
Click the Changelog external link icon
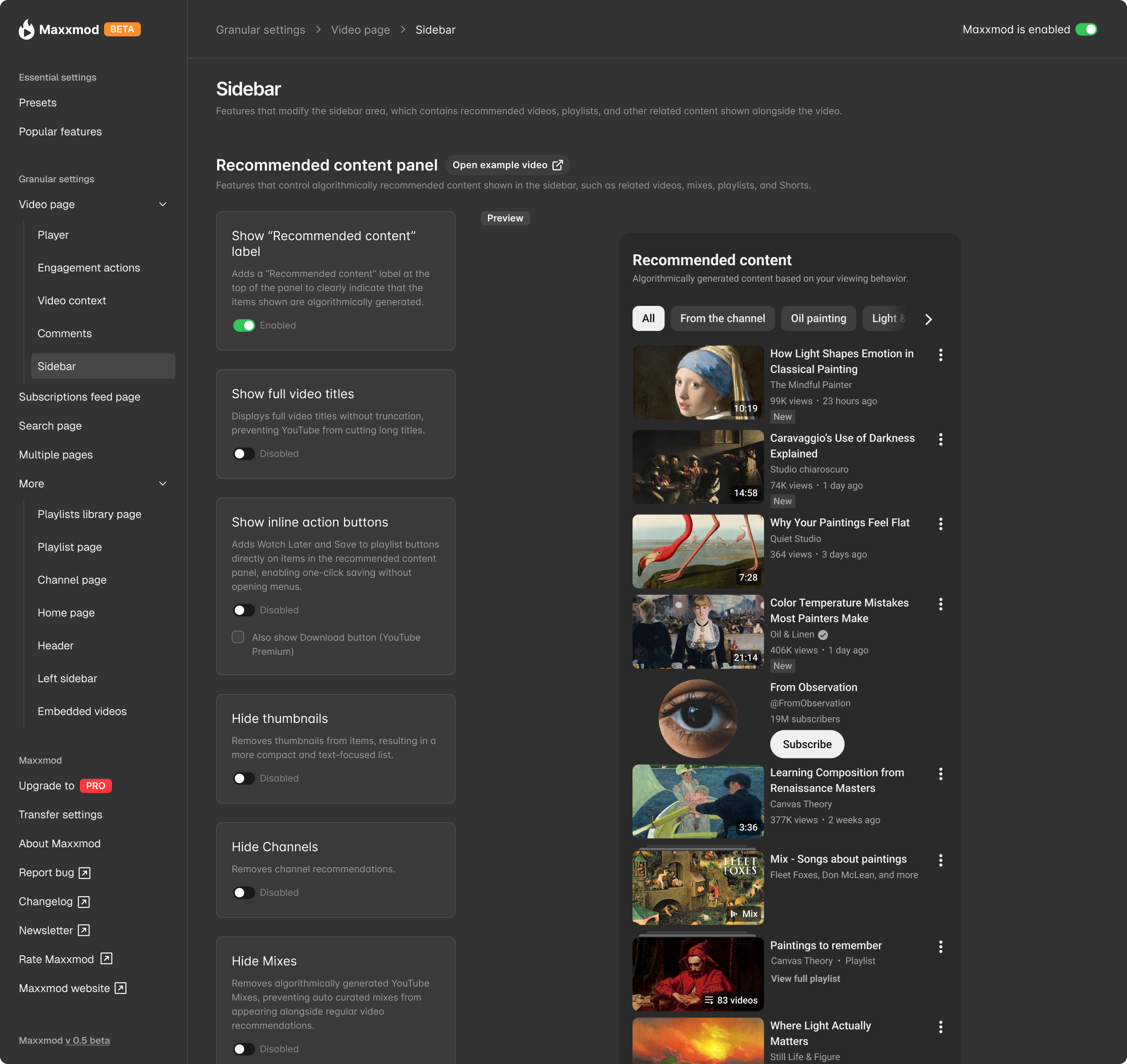pyautogui.click(x=83, y=902)
